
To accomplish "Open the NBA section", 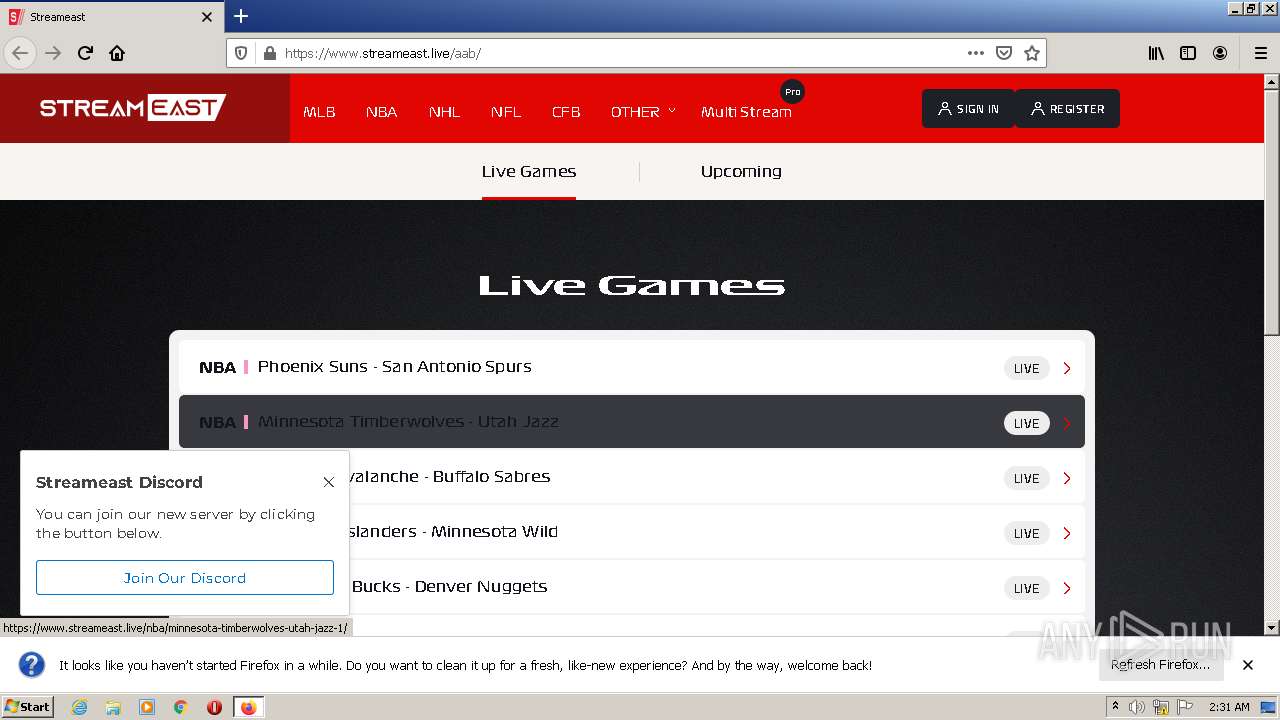I will [381, 111].
